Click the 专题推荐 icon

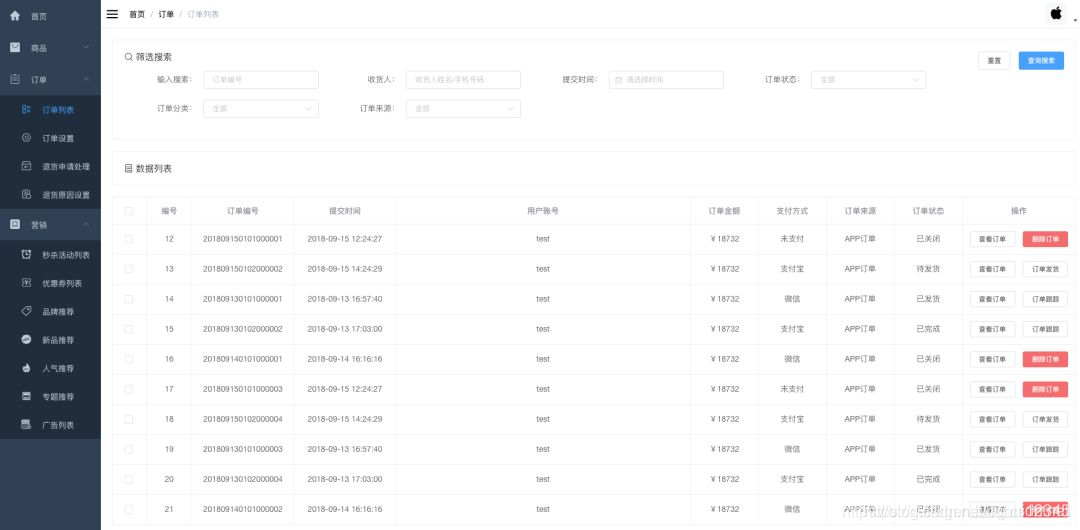26,396
